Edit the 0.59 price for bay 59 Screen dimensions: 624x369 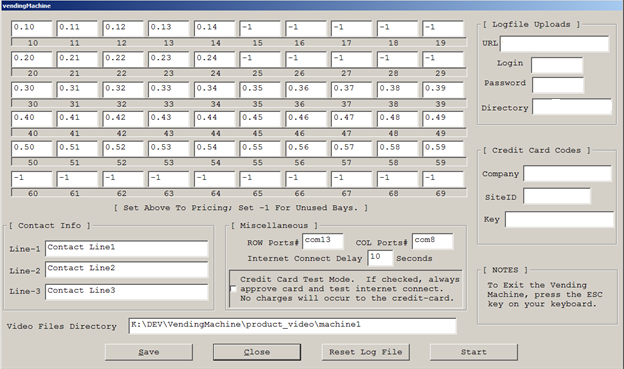pyautogui.click(x=443, y=148)
